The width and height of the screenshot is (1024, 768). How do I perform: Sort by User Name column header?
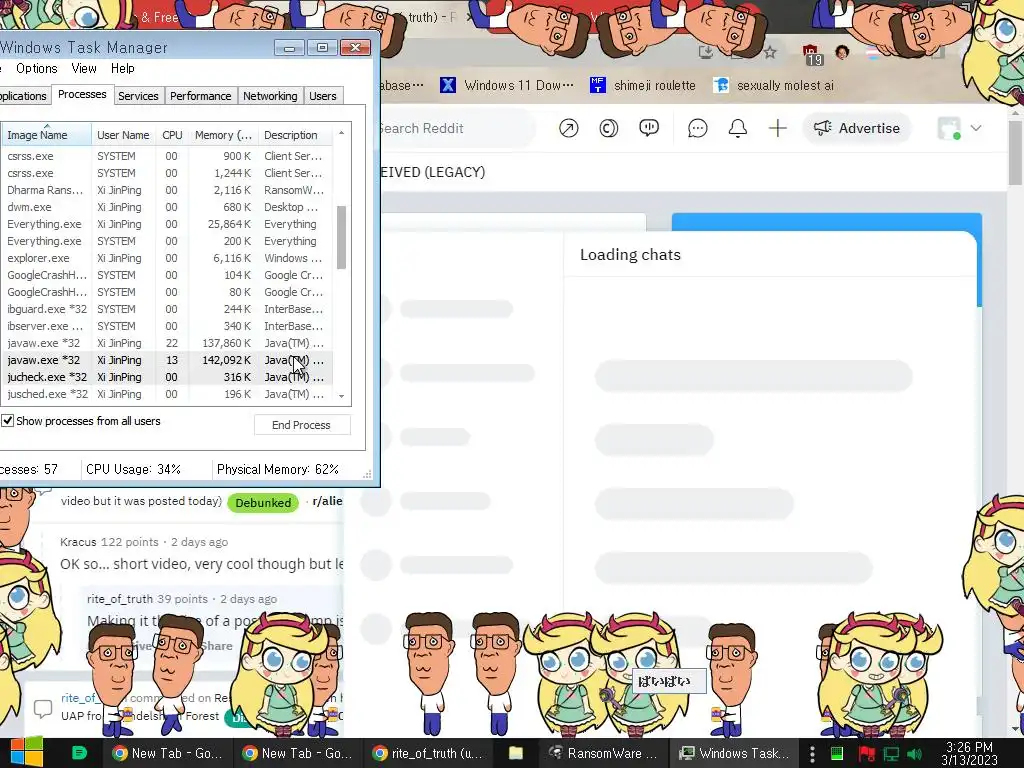coord(123,135)
